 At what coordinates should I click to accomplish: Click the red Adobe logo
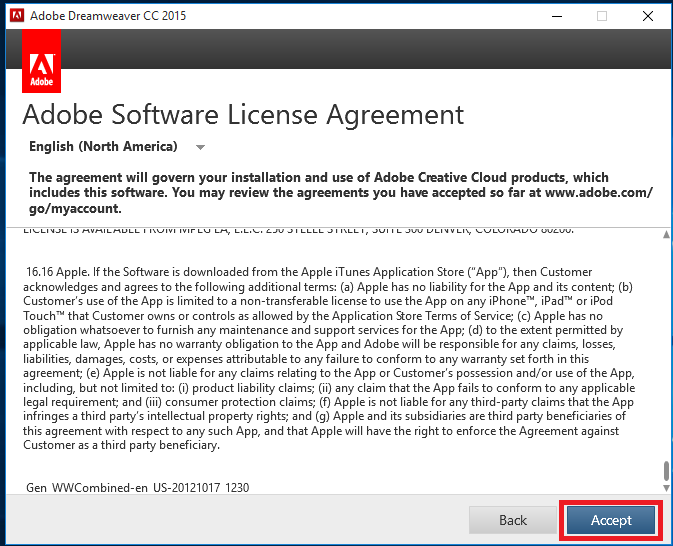[x=41, y=60]
